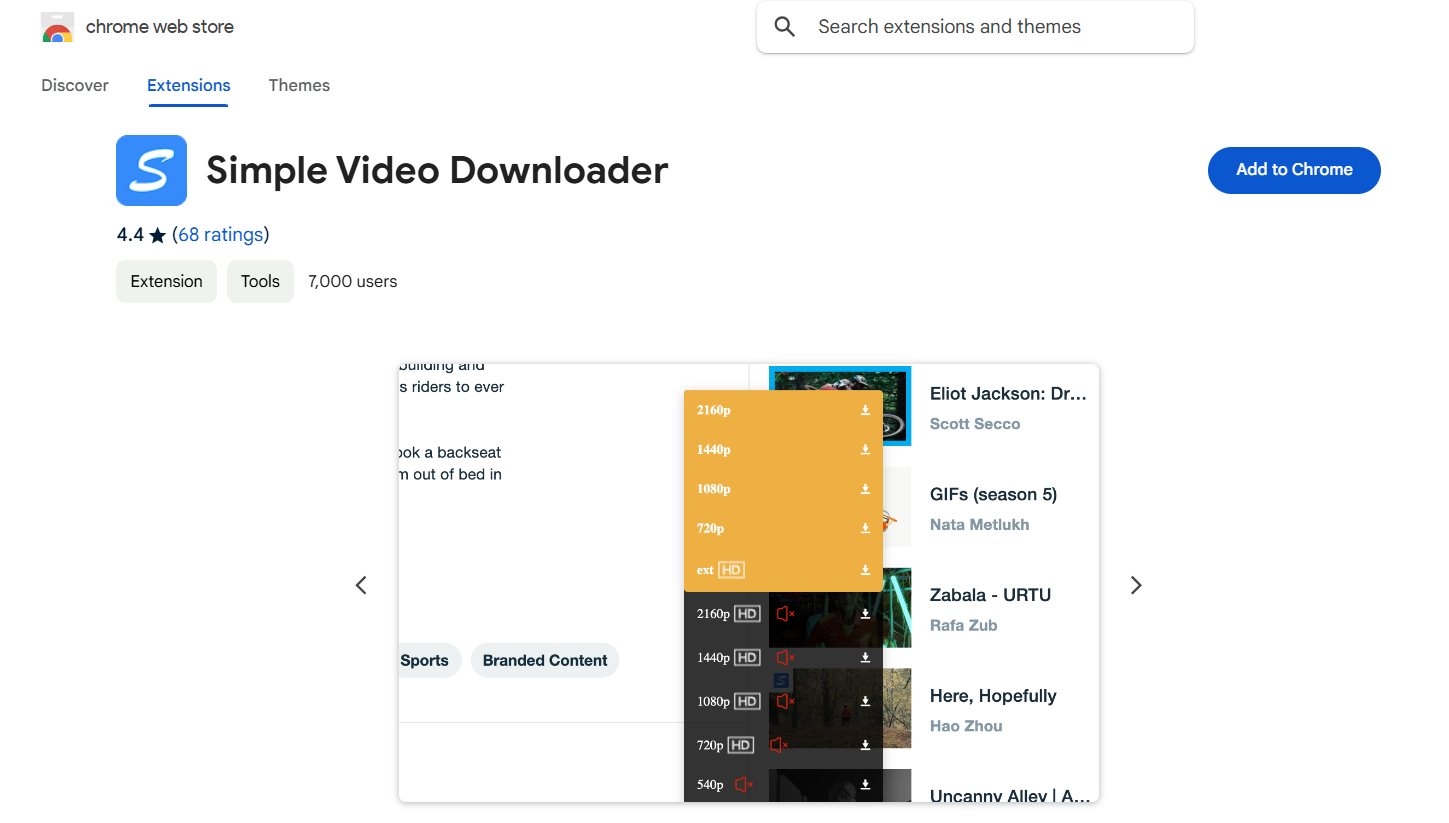Viewport: 1449px width, 823px height.
Task: Click the Chrome Web Store logo
Action: 57,27
